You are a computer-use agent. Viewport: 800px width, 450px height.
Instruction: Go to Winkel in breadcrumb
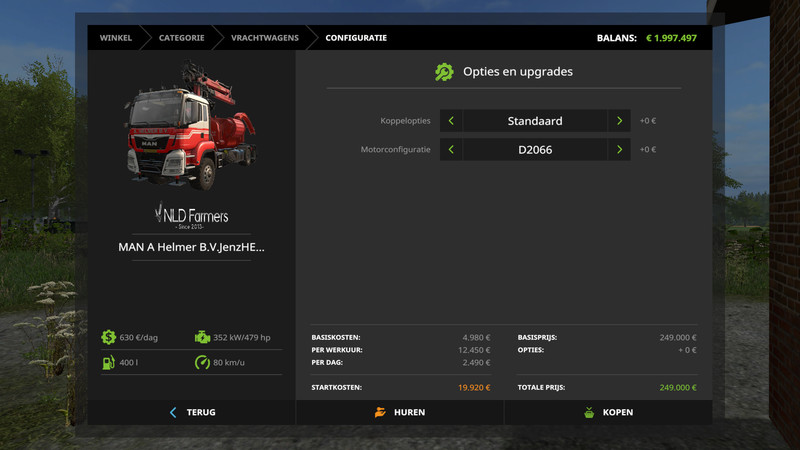click(116, 38)
